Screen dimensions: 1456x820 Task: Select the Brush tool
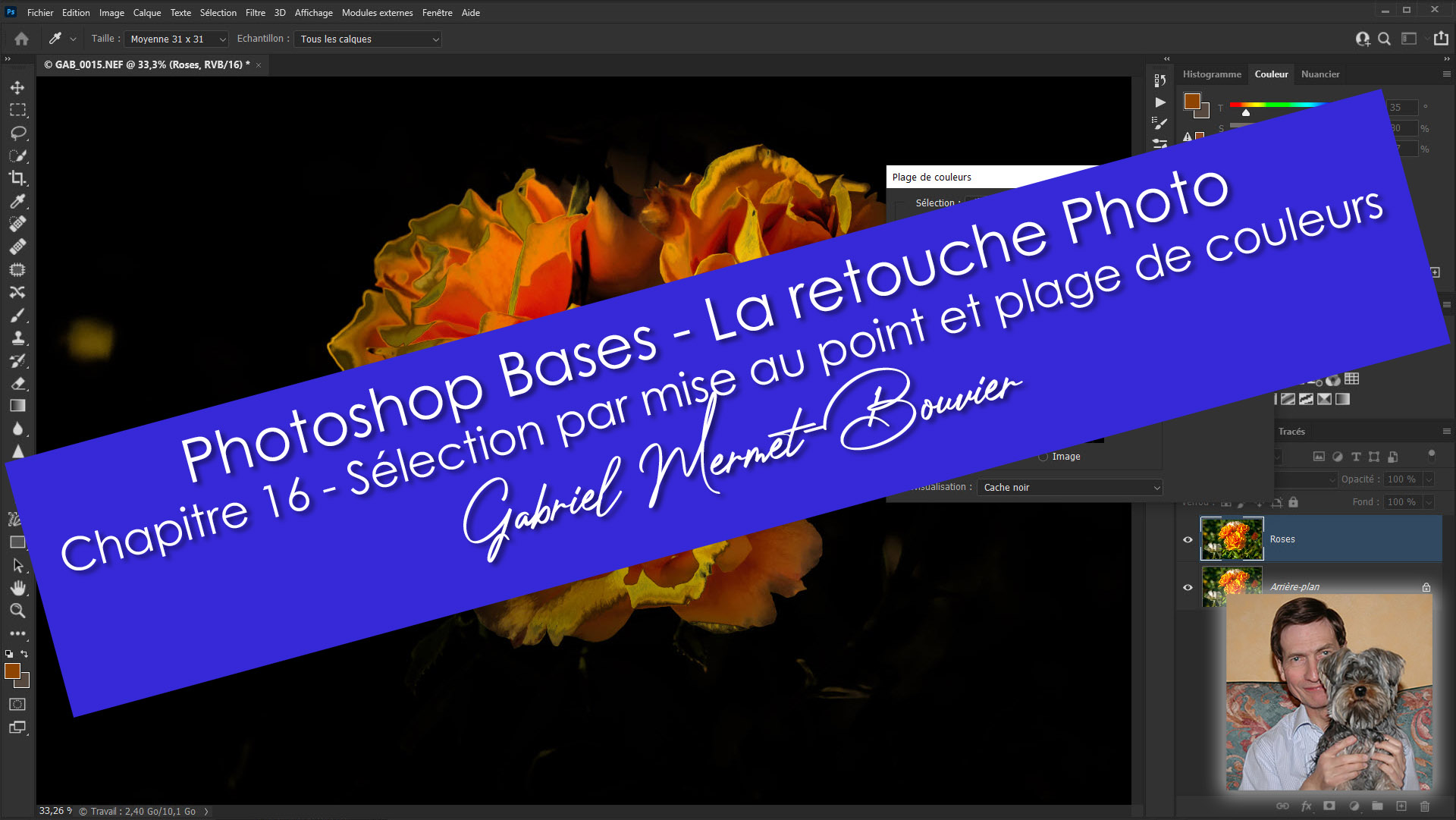[x=17, y=315]
